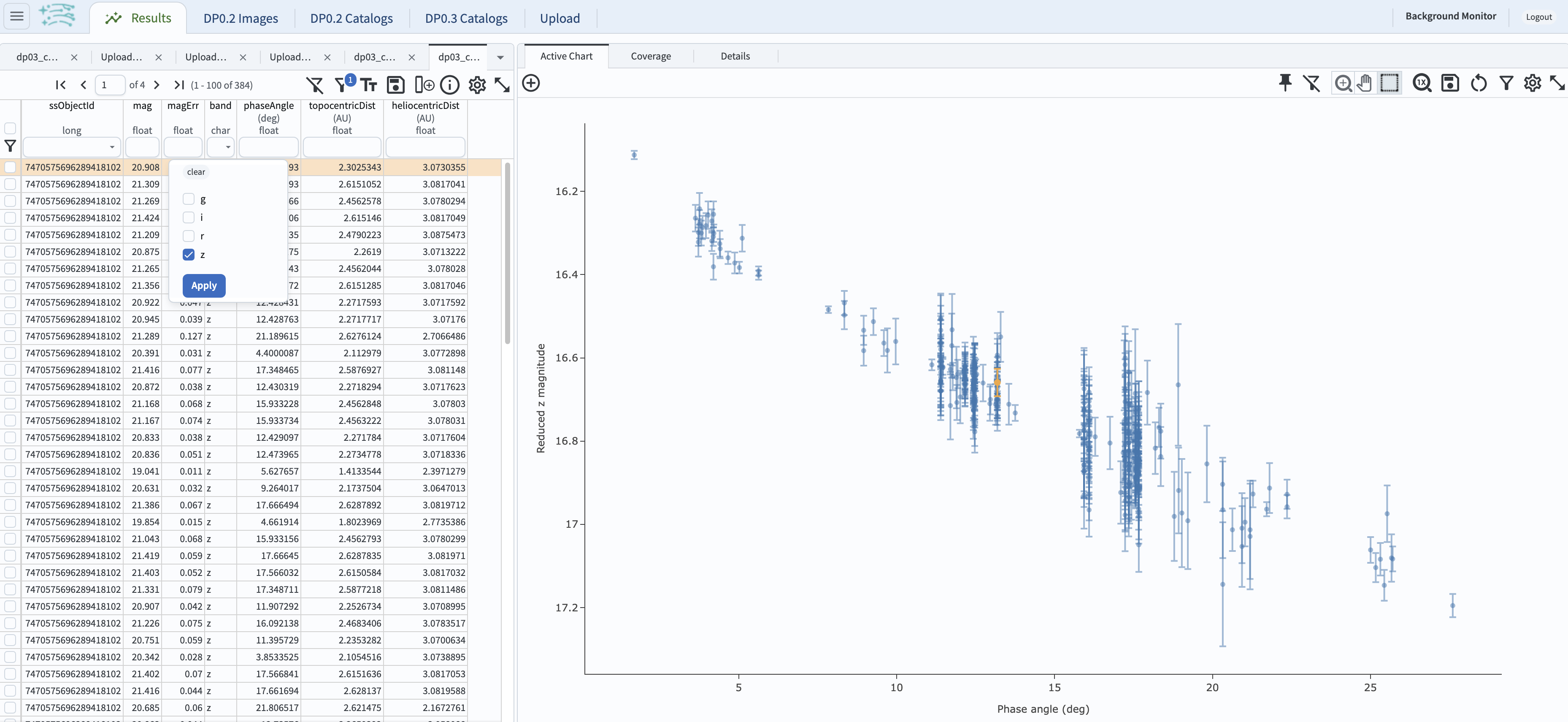Open table info icon
1568x722 pixels.
[x=450, y=85]
